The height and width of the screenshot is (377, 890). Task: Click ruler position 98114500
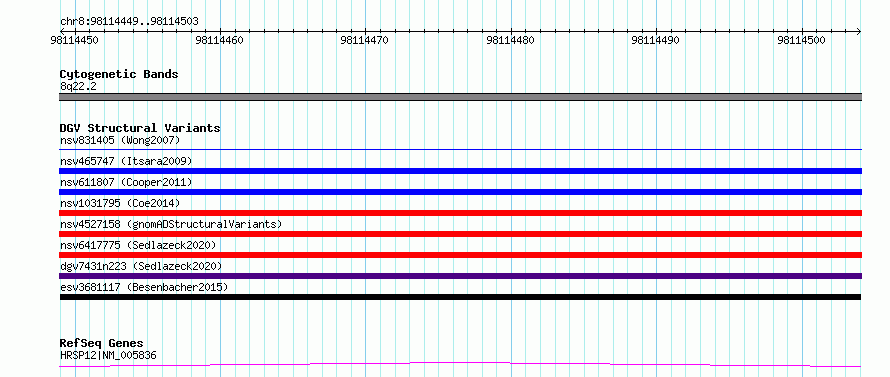(x=802, y=40)
